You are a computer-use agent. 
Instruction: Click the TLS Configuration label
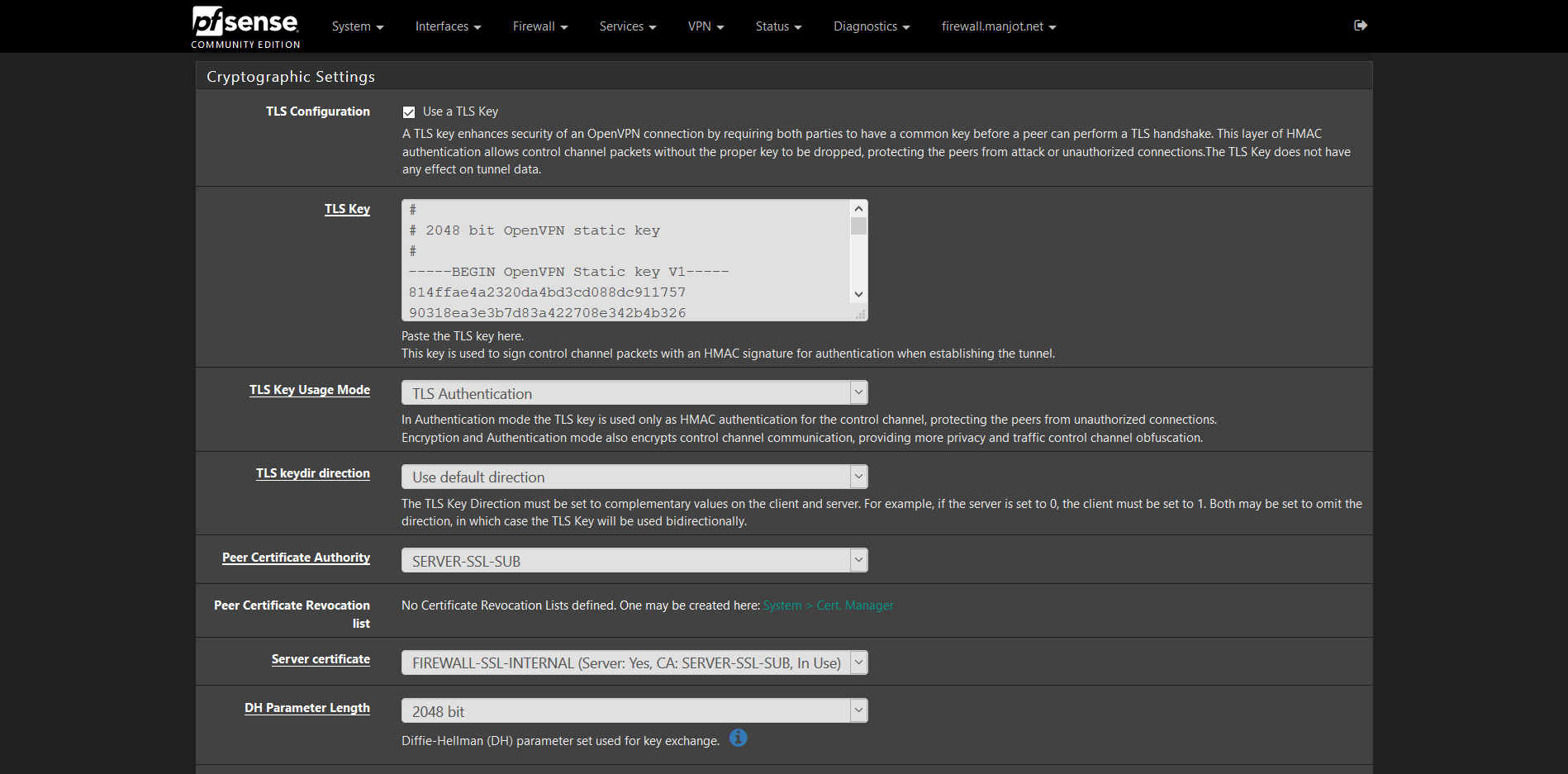318,112
